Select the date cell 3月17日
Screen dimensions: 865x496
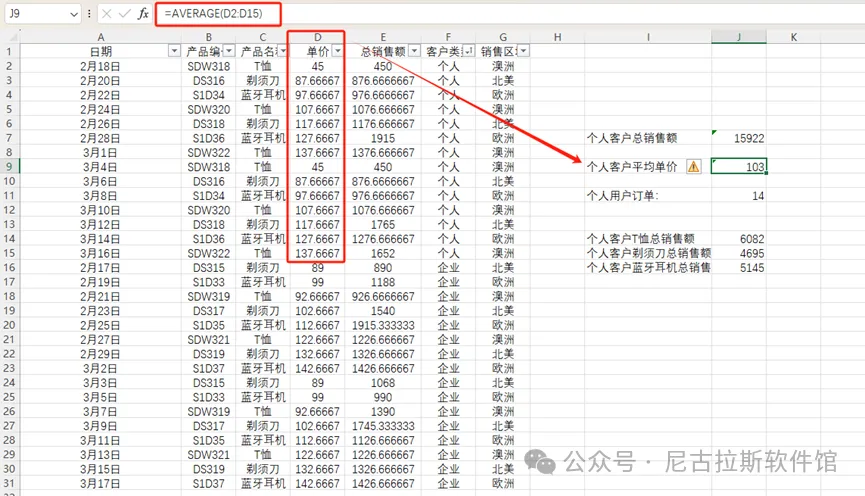[100, 483]
